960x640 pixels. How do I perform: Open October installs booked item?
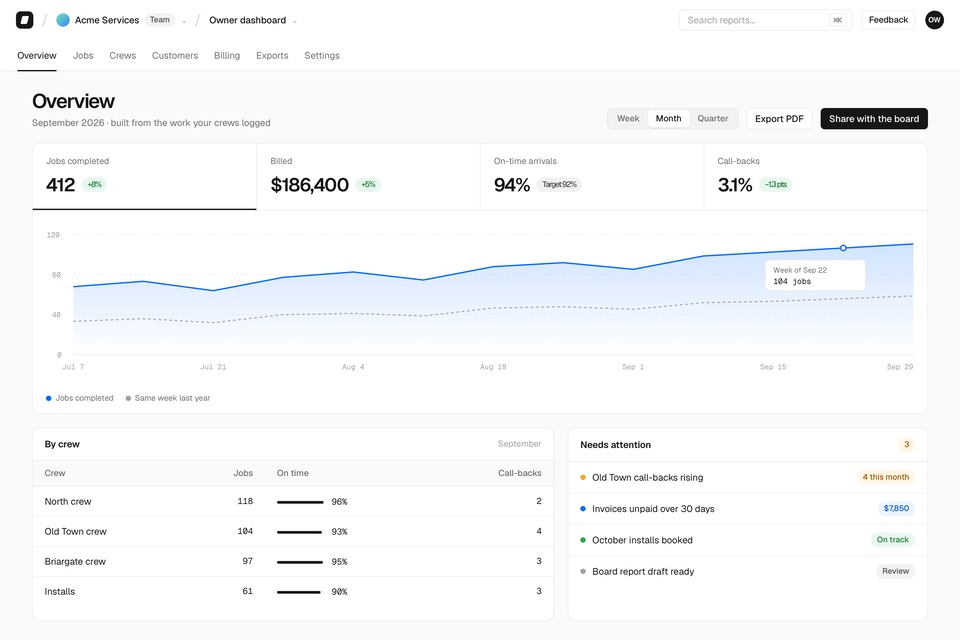[748, 540]
